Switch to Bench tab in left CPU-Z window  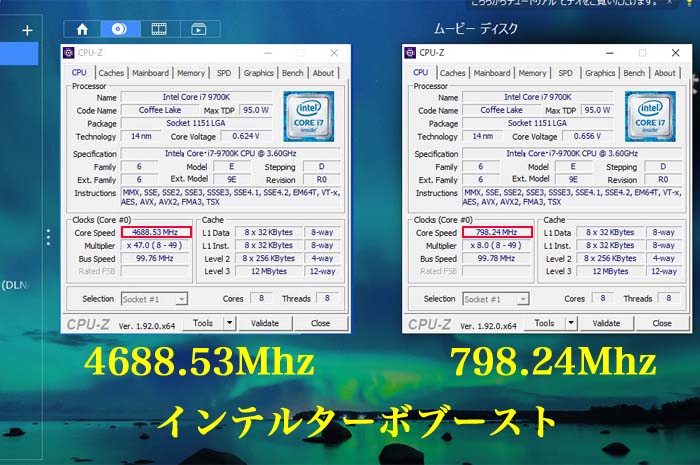point(292,73)
